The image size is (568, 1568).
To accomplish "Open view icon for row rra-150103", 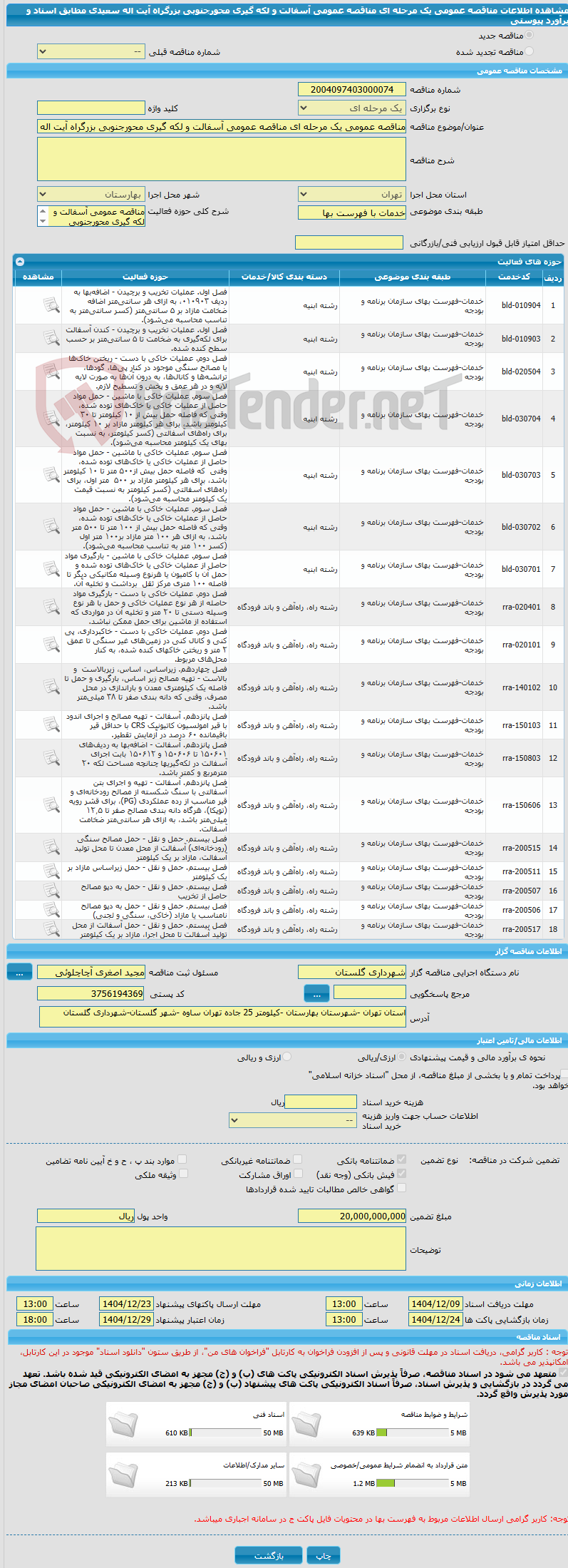I will pyautogui.click(x=51, y=725).
